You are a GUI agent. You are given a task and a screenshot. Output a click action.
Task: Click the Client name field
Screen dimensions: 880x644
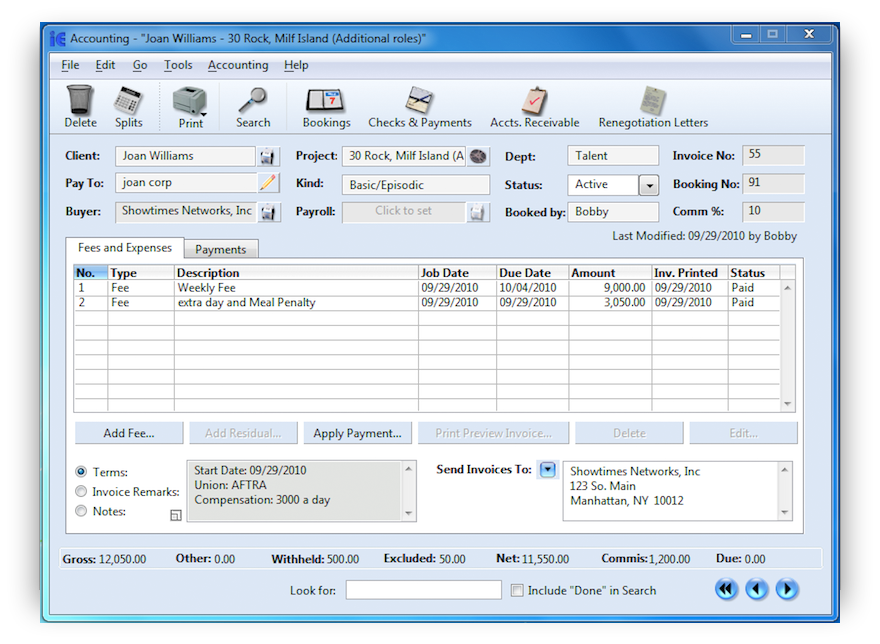(185, 156)
